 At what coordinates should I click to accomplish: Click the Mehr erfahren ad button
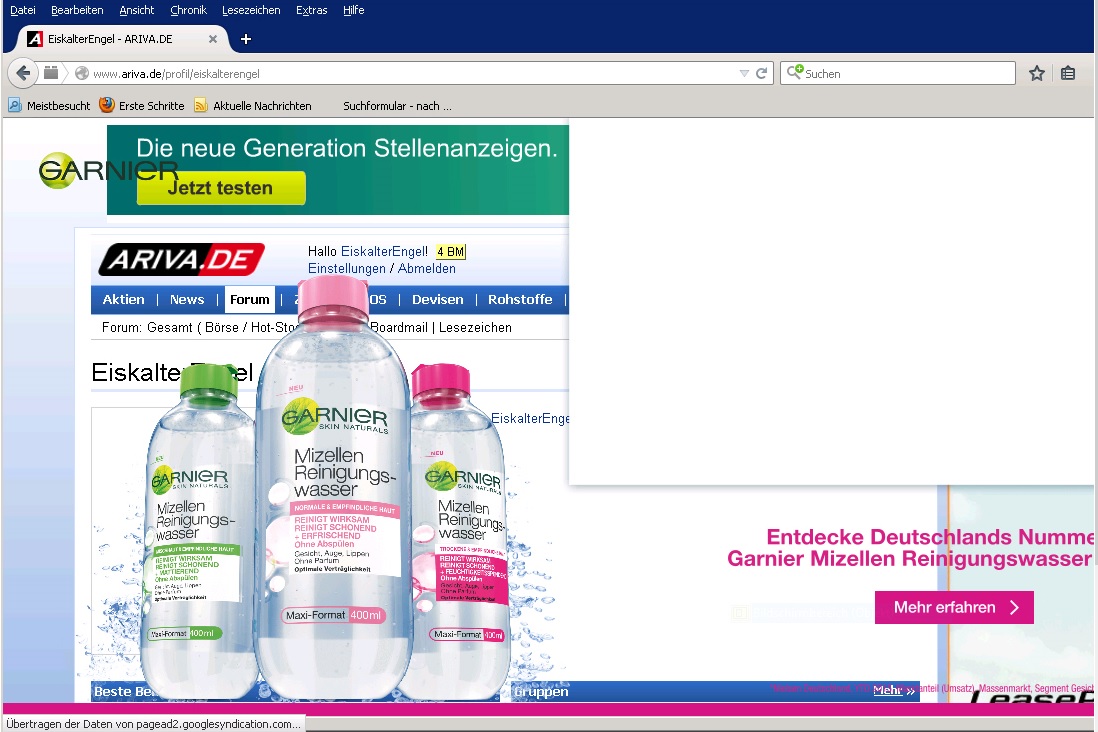click(954, 607)
